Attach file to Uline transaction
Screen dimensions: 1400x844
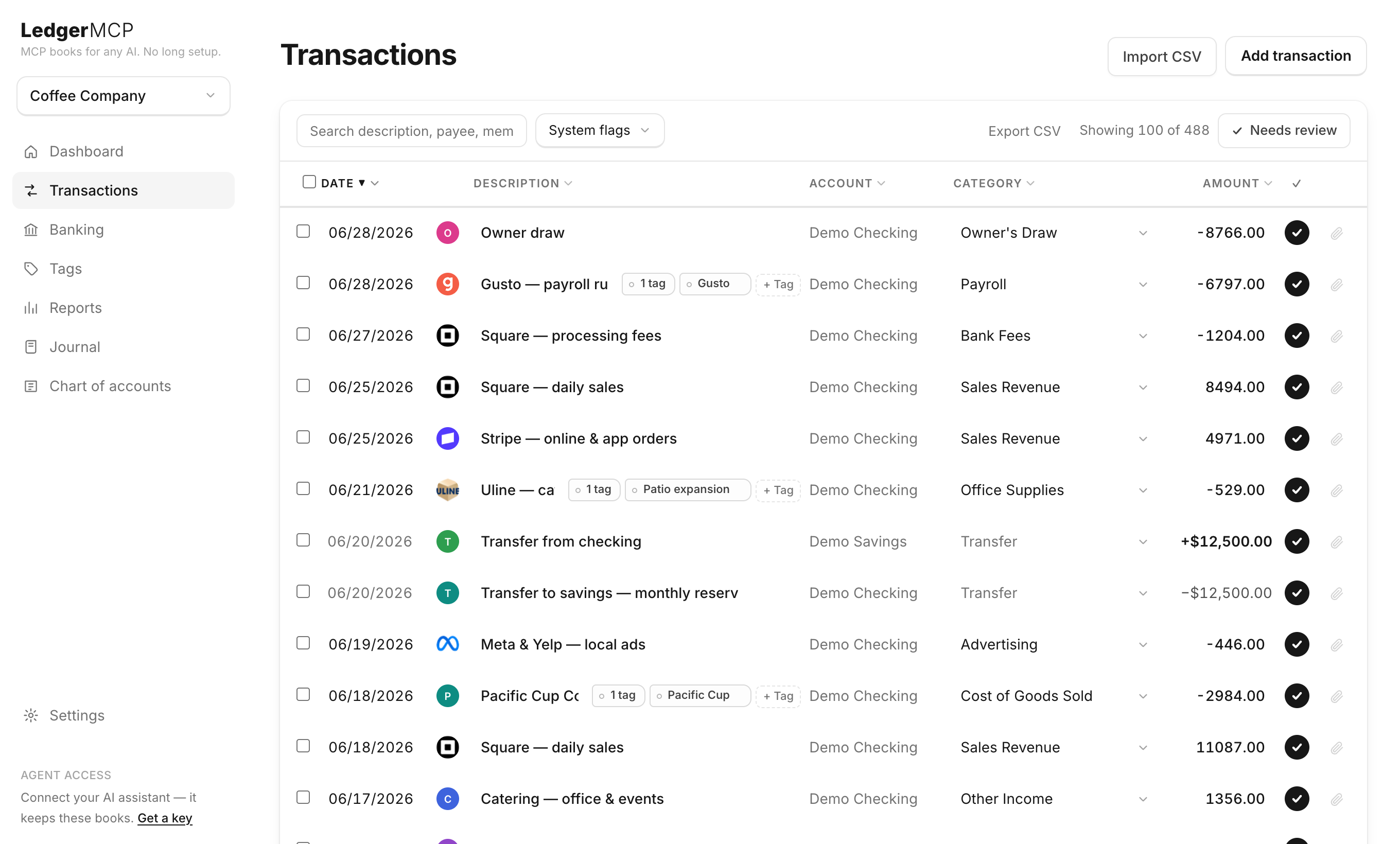point(1336,490)
